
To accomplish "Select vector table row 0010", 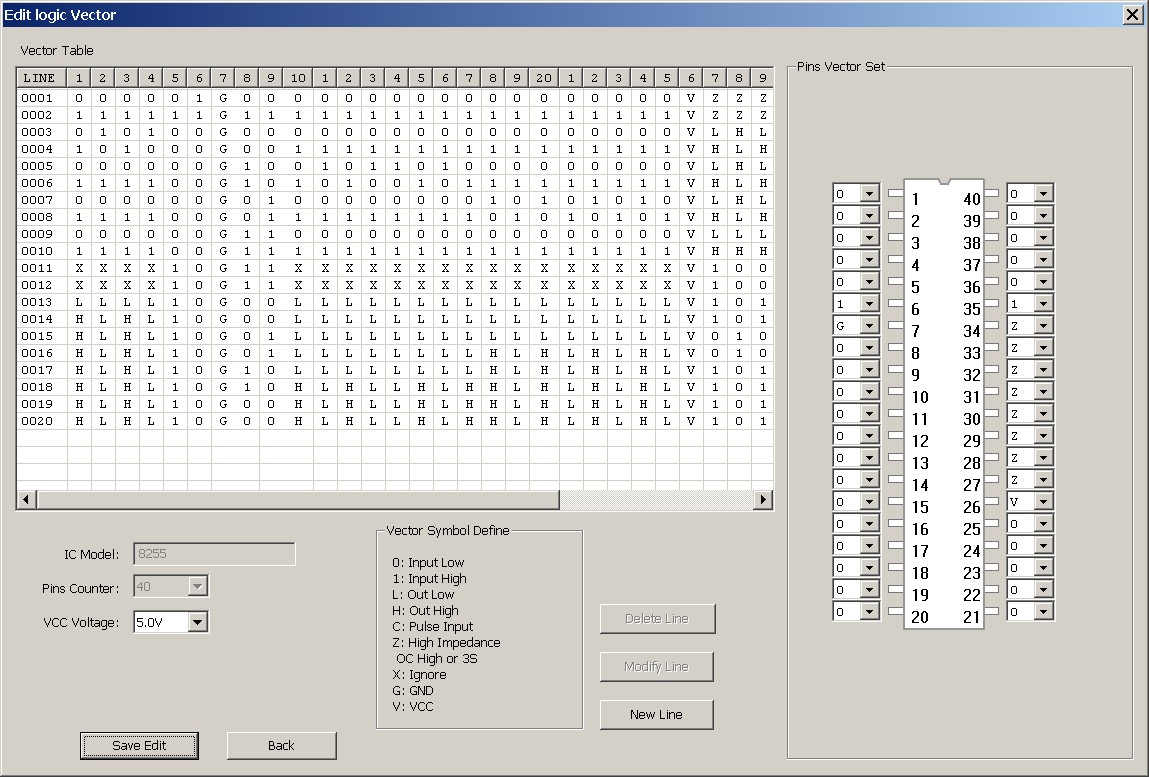I will tap(38, 251).
